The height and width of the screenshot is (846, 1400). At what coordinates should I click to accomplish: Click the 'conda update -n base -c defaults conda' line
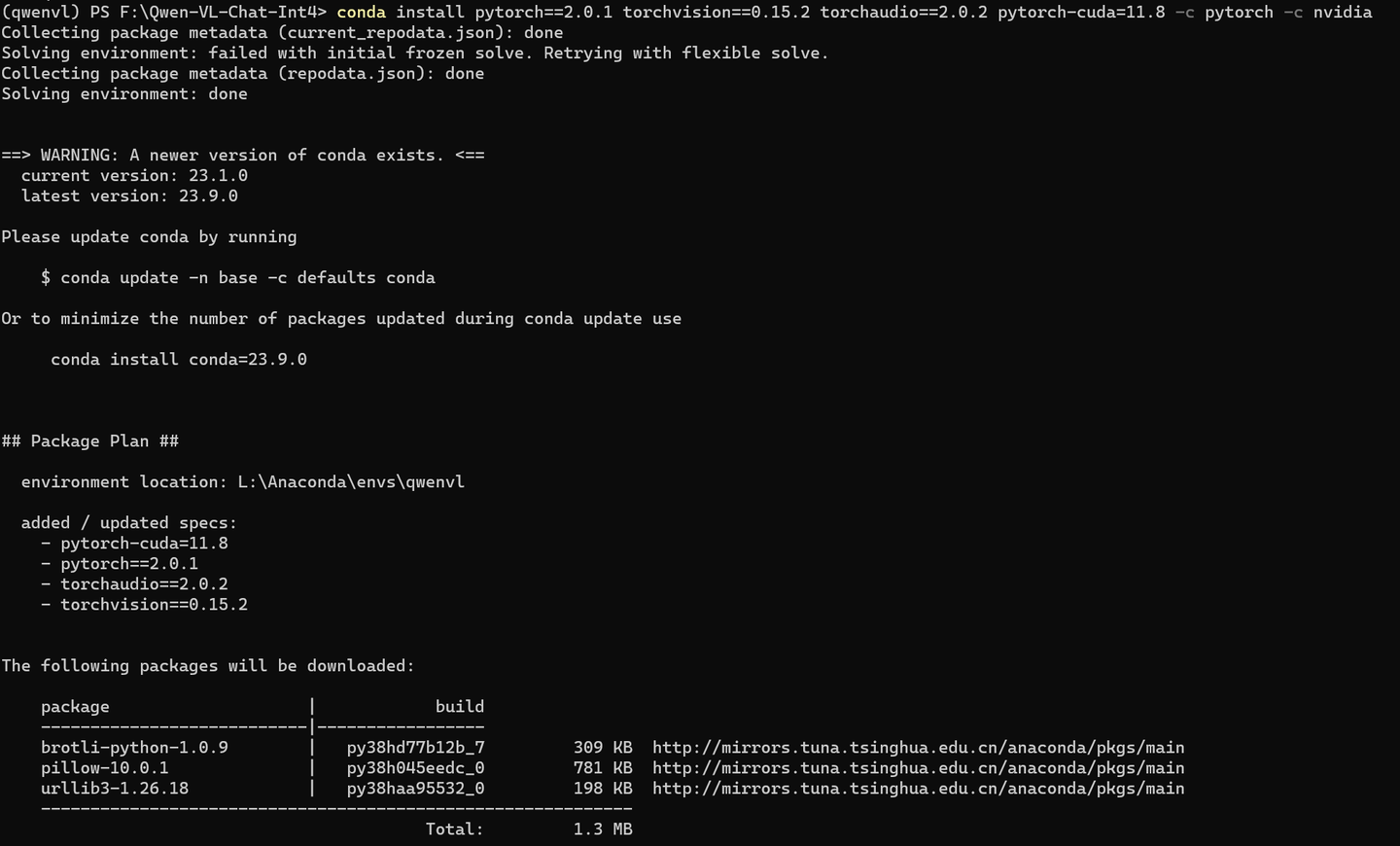point(237,277)
